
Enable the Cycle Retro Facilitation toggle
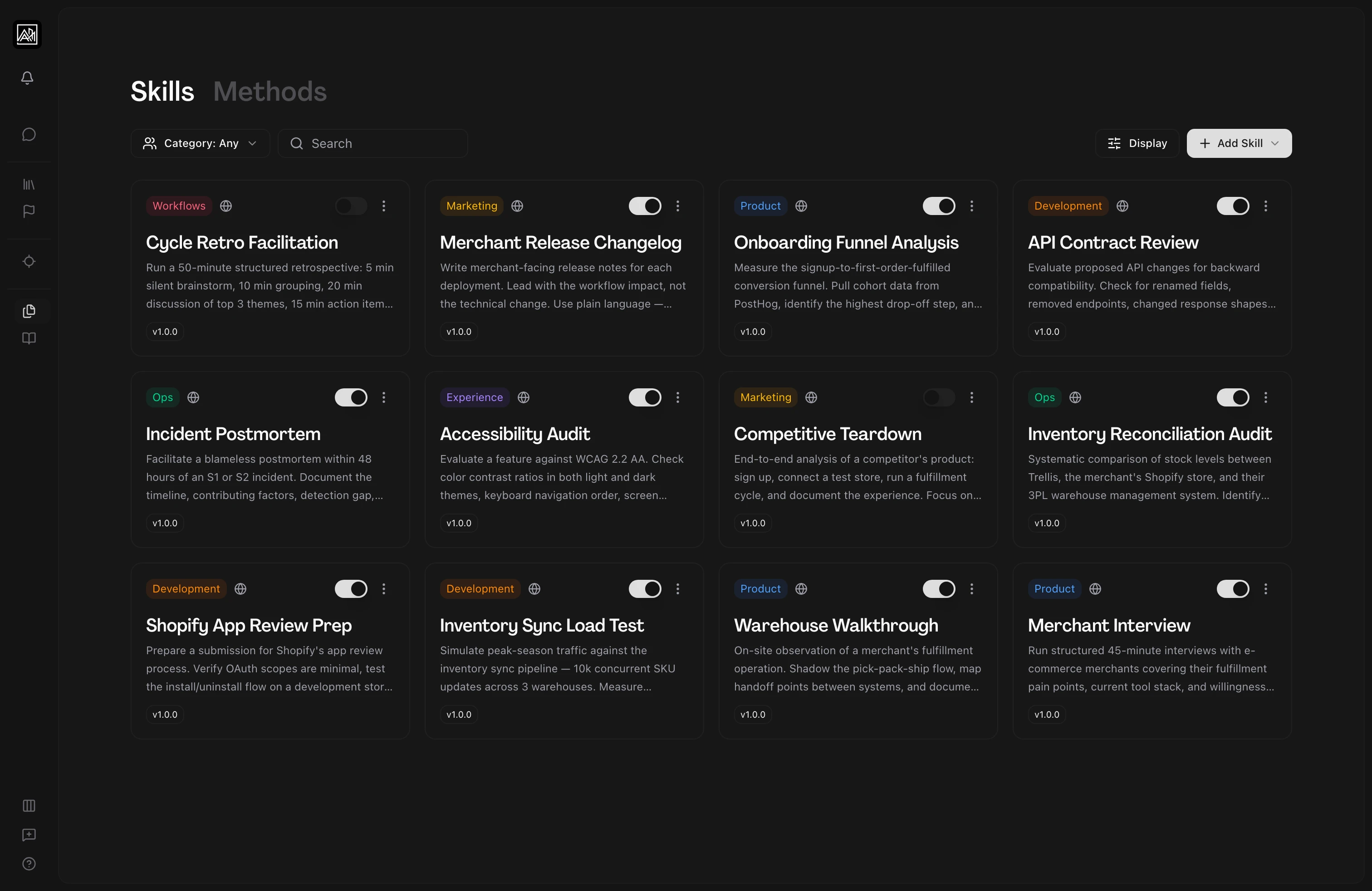click(351, 206)
